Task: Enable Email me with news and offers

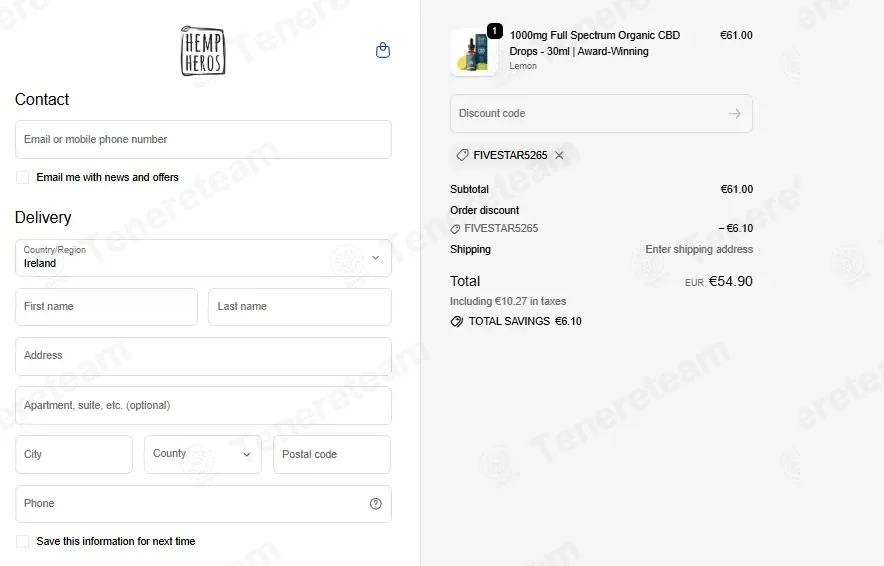Action: [x=23, y=178]
